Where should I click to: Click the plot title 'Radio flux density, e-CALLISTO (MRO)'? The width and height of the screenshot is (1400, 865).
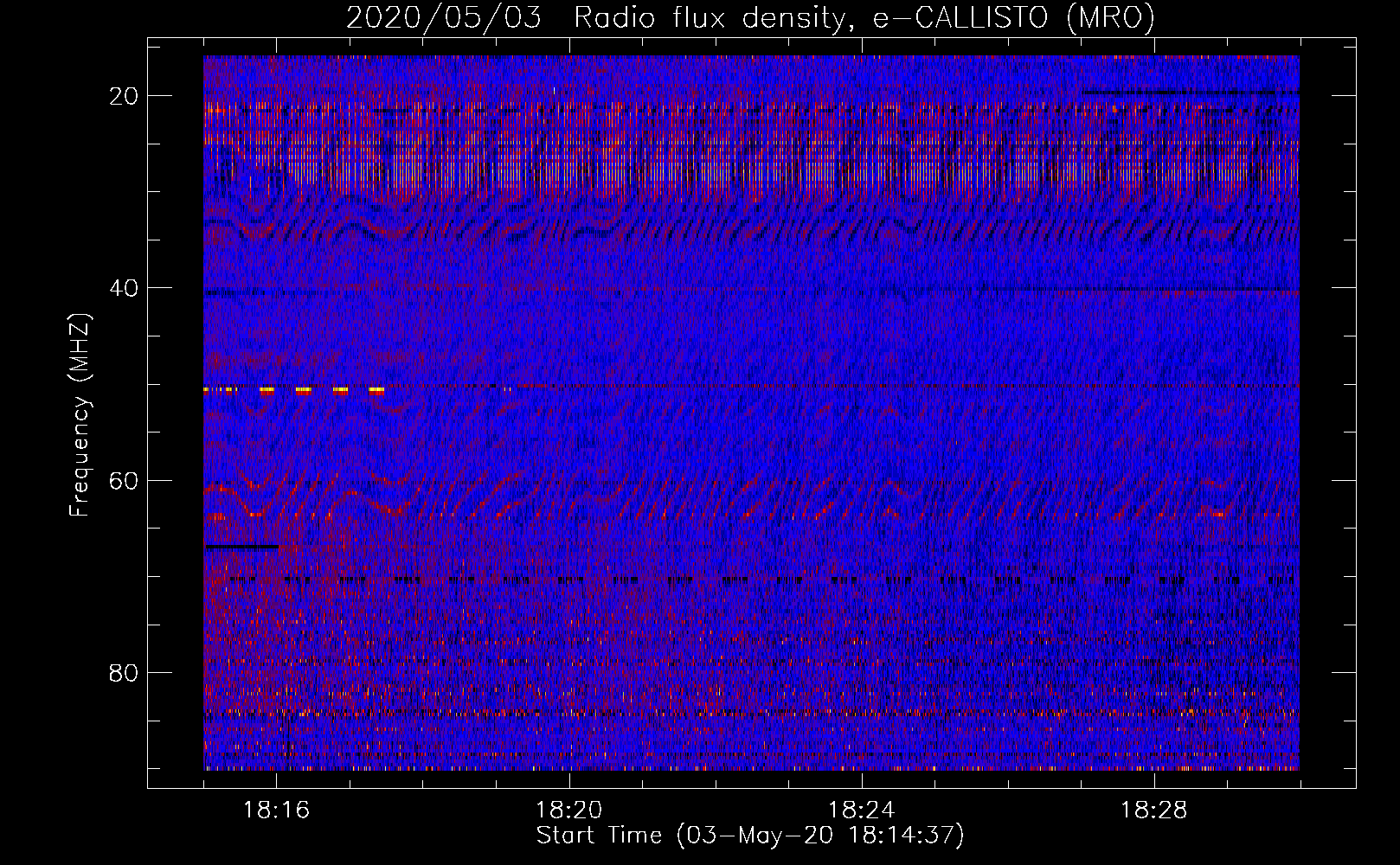(x=864, y=18)
